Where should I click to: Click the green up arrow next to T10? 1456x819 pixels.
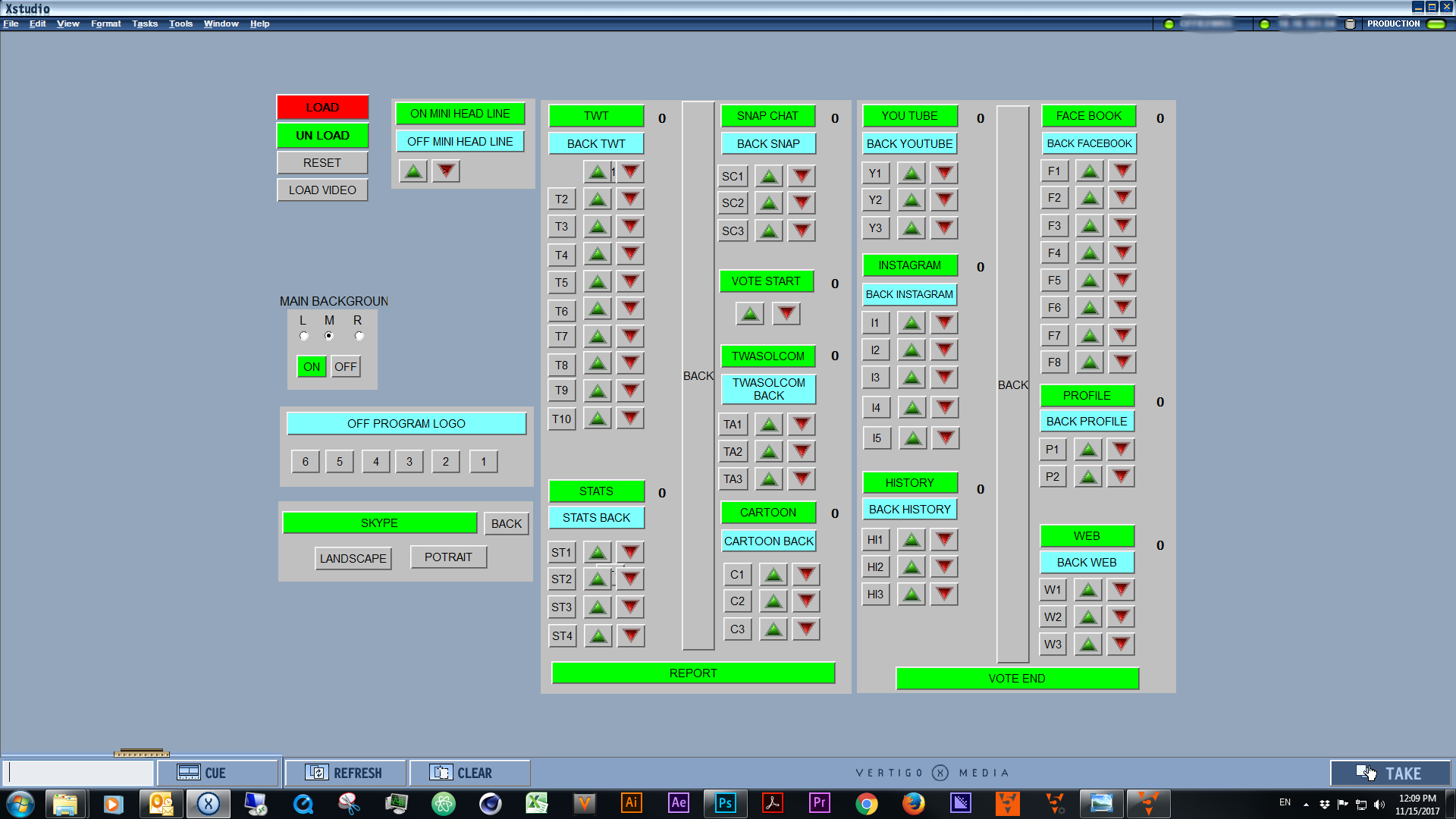598,419
